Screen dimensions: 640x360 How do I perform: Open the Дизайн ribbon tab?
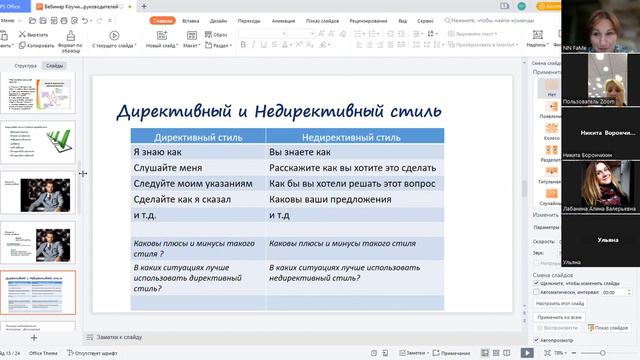click(x=218, y=21)
